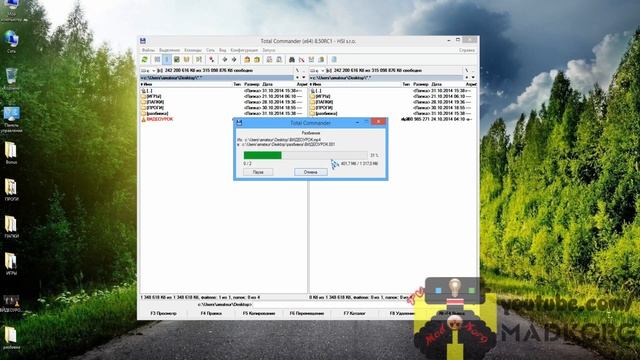The image size is (640, 360).
Task: Click F3 Просмотр function button
Action: click(163, 313)
